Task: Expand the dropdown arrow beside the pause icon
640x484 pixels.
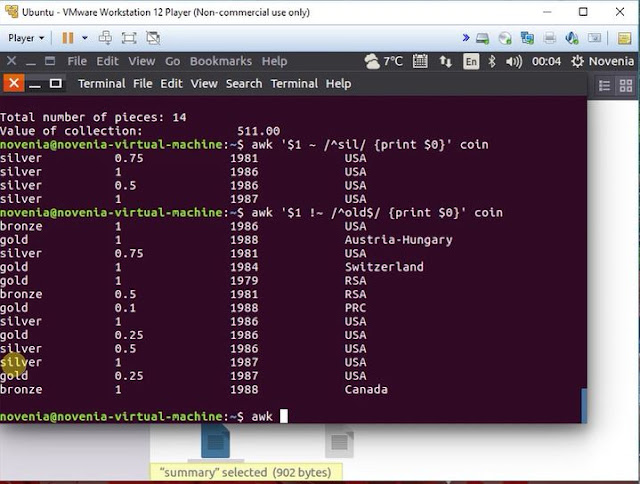Action: click(x=84, y=38)
